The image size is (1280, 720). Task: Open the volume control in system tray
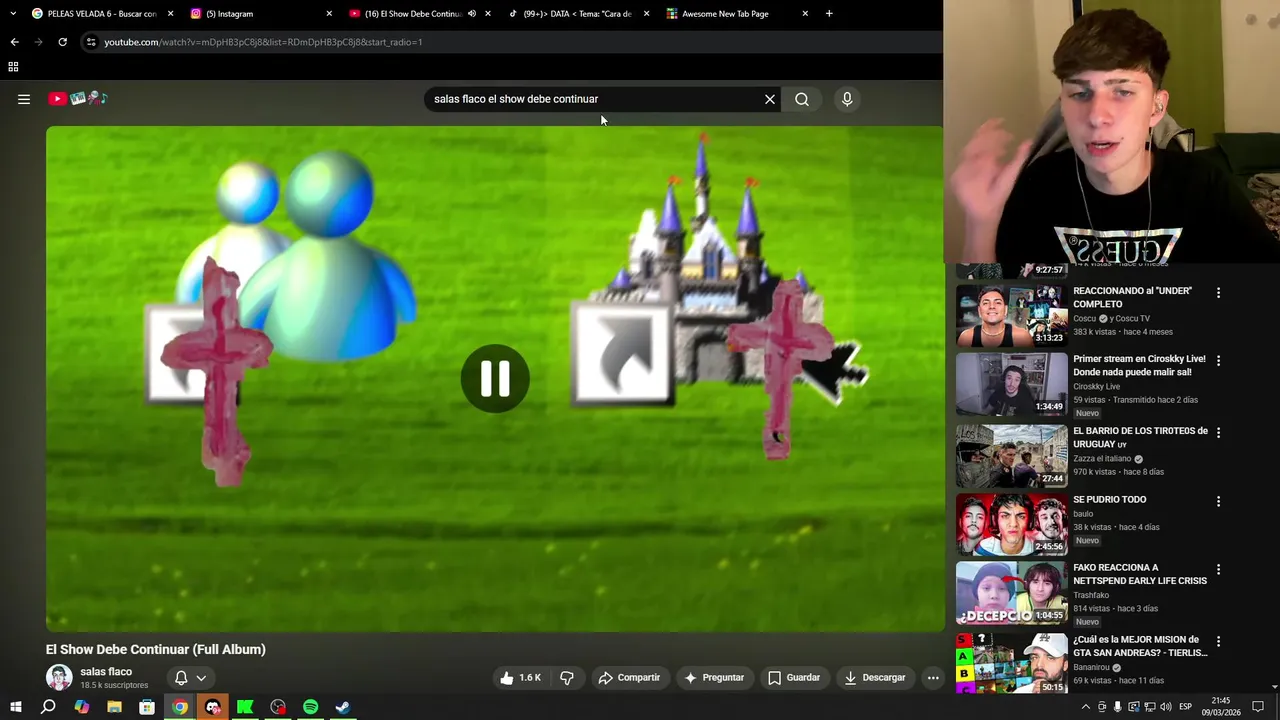(x=1166, y=707)
